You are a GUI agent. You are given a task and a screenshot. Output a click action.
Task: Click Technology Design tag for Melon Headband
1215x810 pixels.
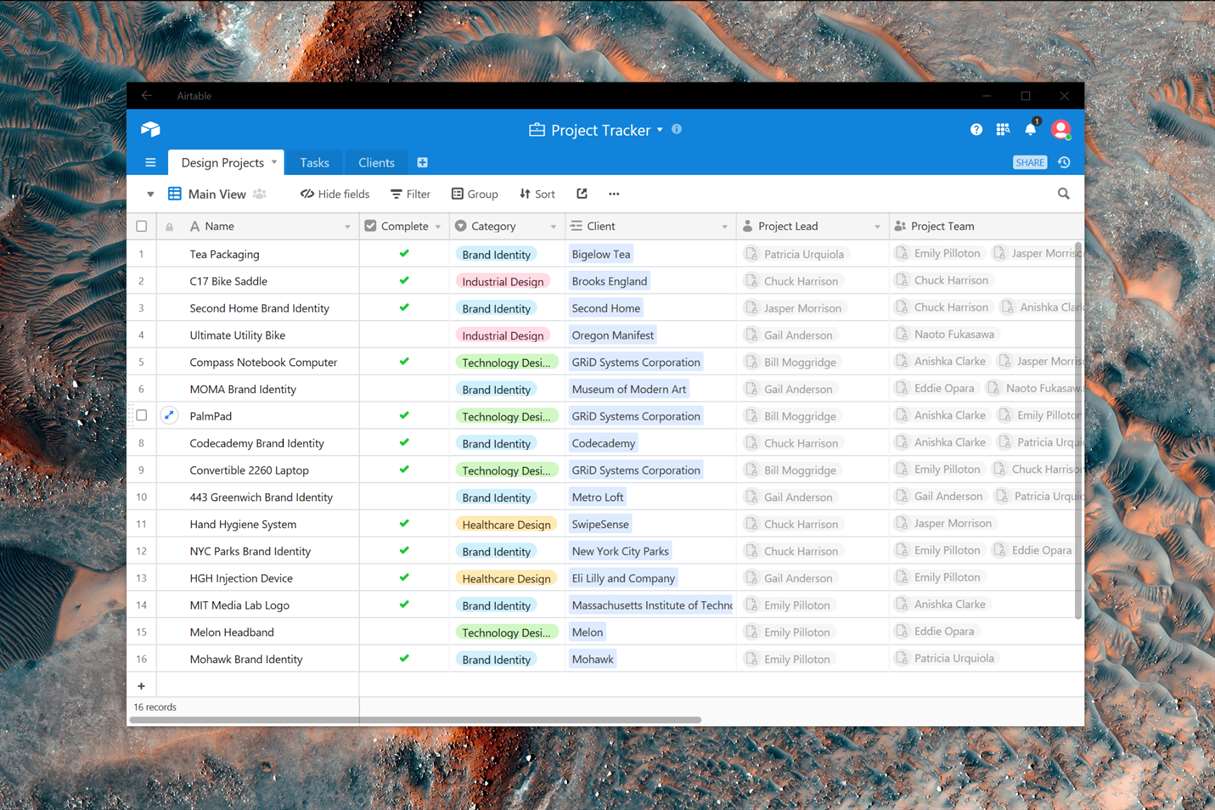point(506,632)
